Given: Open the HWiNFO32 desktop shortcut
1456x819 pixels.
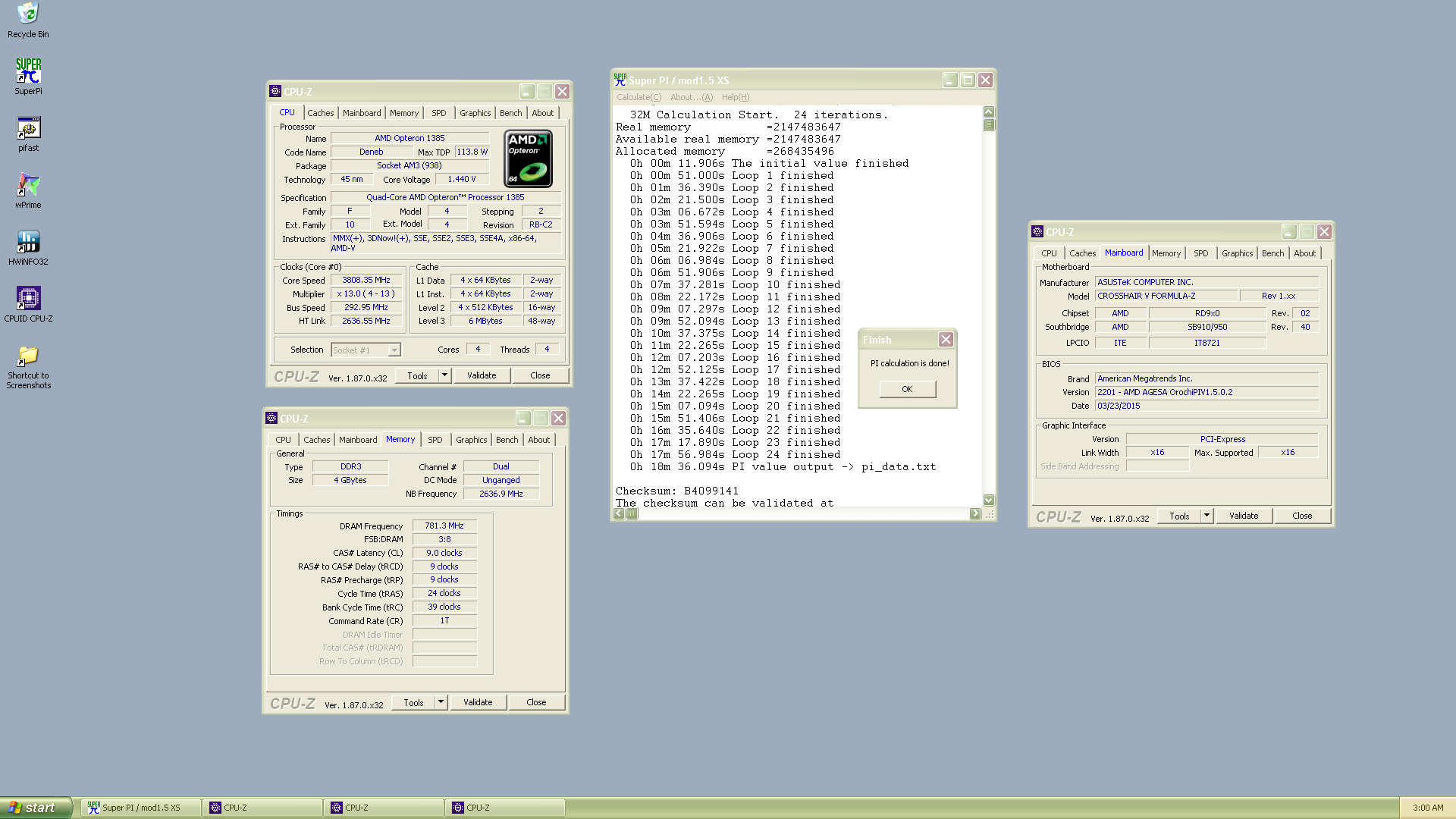Looking at the screenshot, I should click(x=28, y=247).
